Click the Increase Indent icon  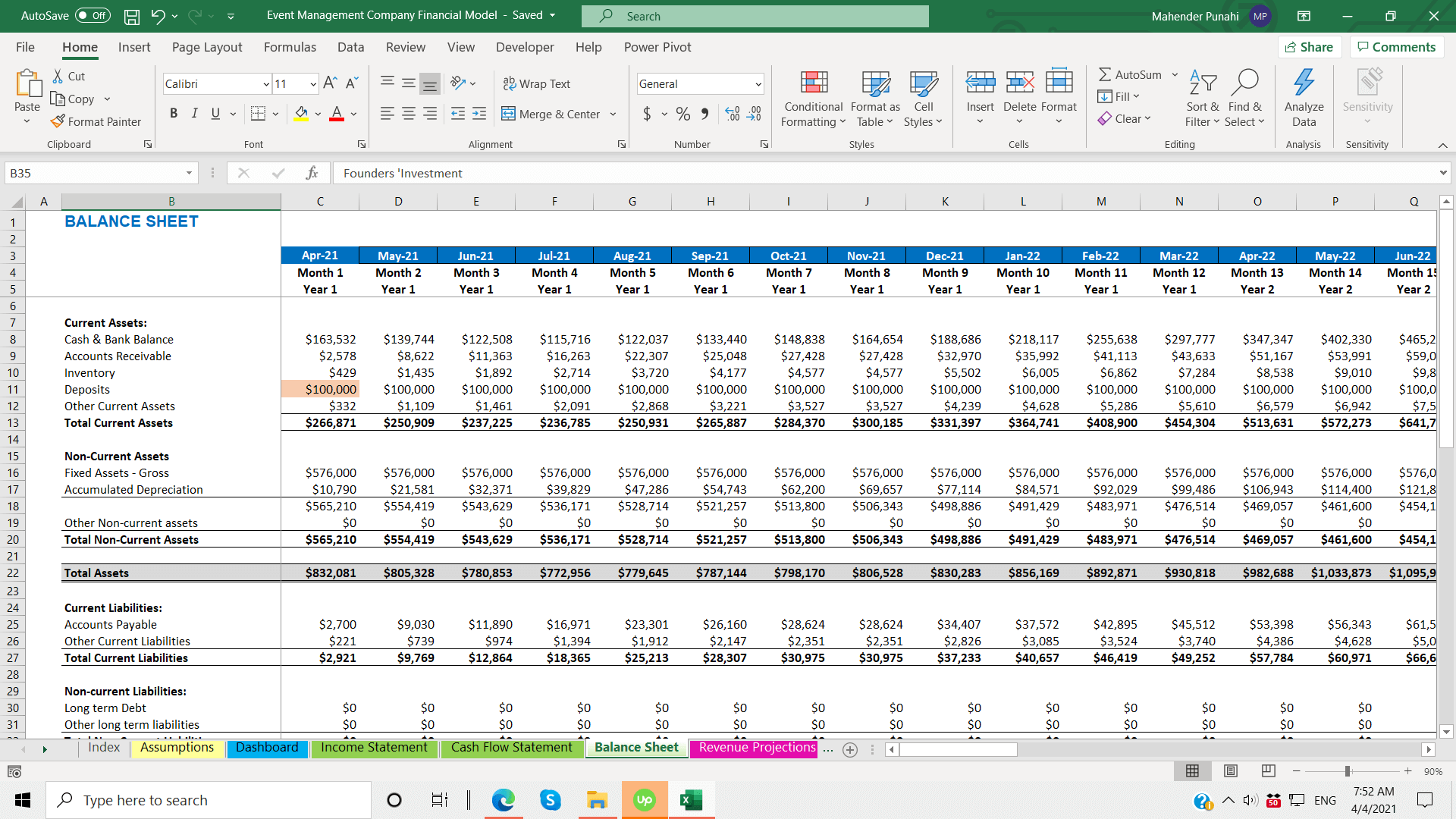(x=479, y=114)
